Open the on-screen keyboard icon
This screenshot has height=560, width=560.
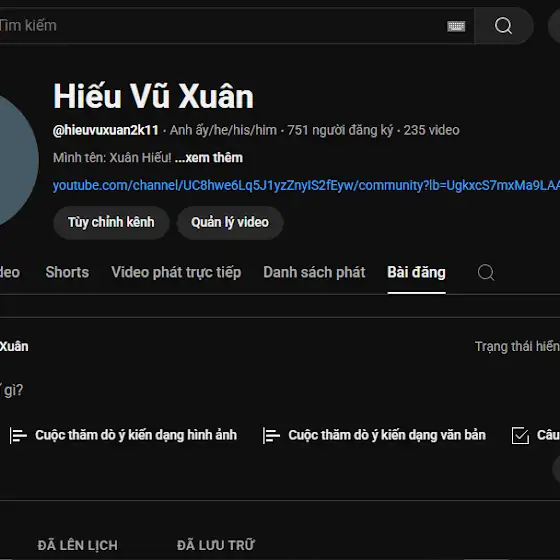[456, 26]
